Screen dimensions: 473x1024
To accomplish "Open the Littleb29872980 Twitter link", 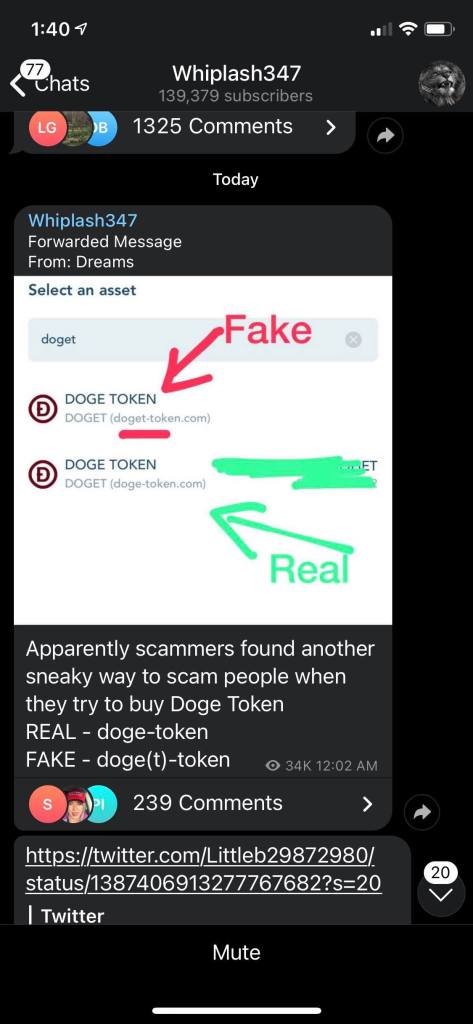I will tap(203, 868).
